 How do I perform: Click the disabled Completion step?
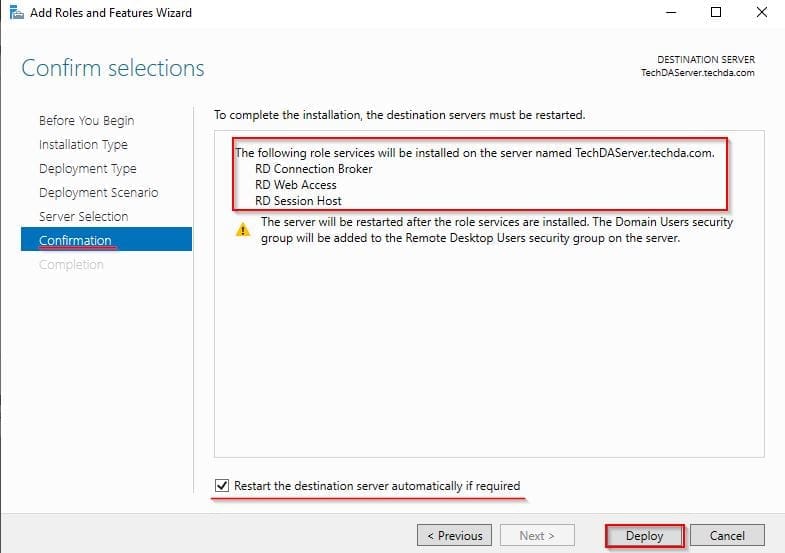coord(71,265)
